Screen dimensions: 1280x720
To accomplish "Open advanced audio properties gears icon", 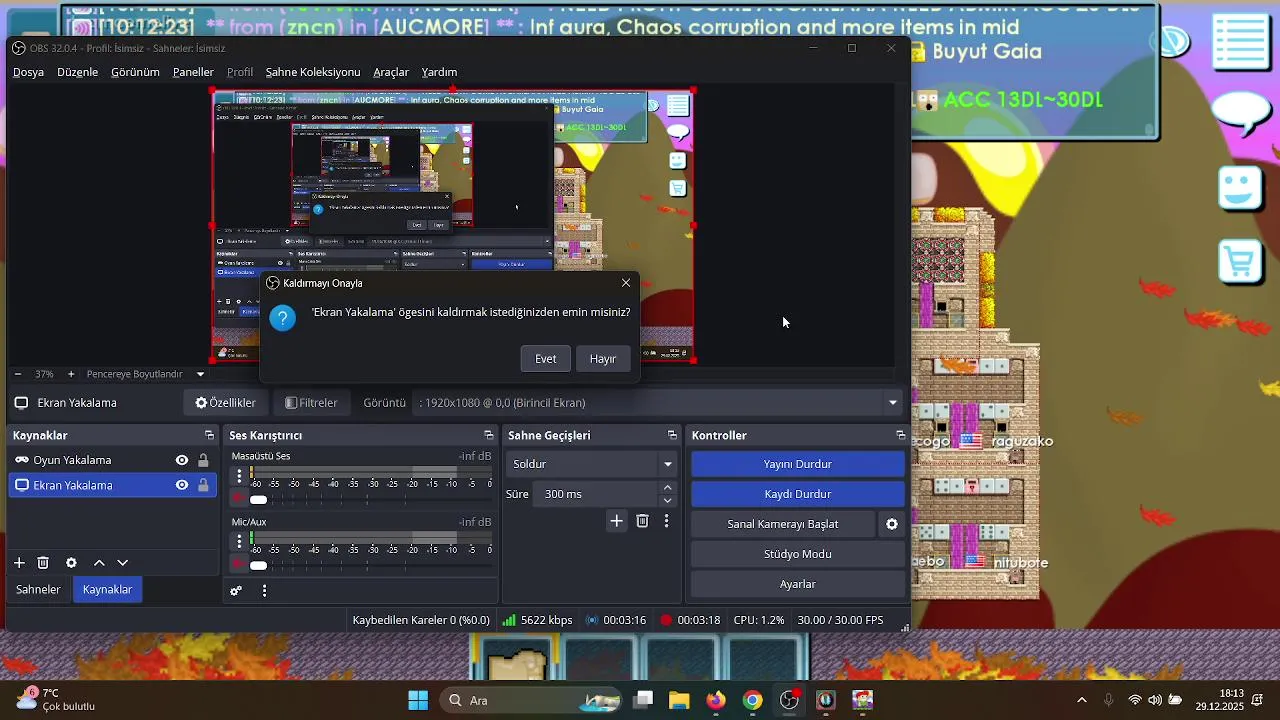I will (x=236, y=591).
